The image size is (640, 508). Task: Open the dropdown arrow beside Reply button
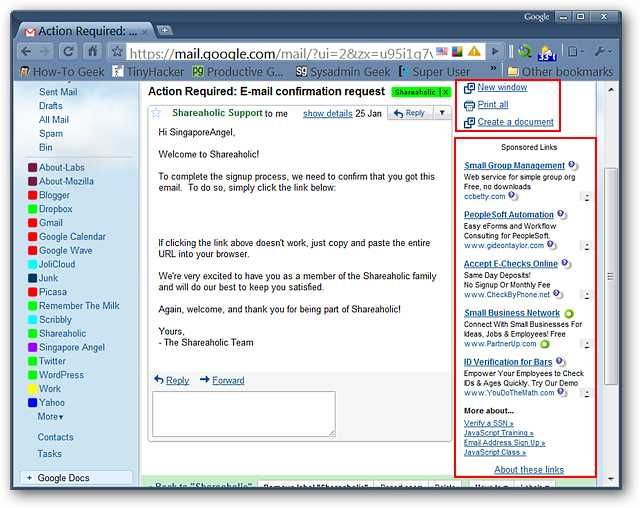click(x=441, y=113)
